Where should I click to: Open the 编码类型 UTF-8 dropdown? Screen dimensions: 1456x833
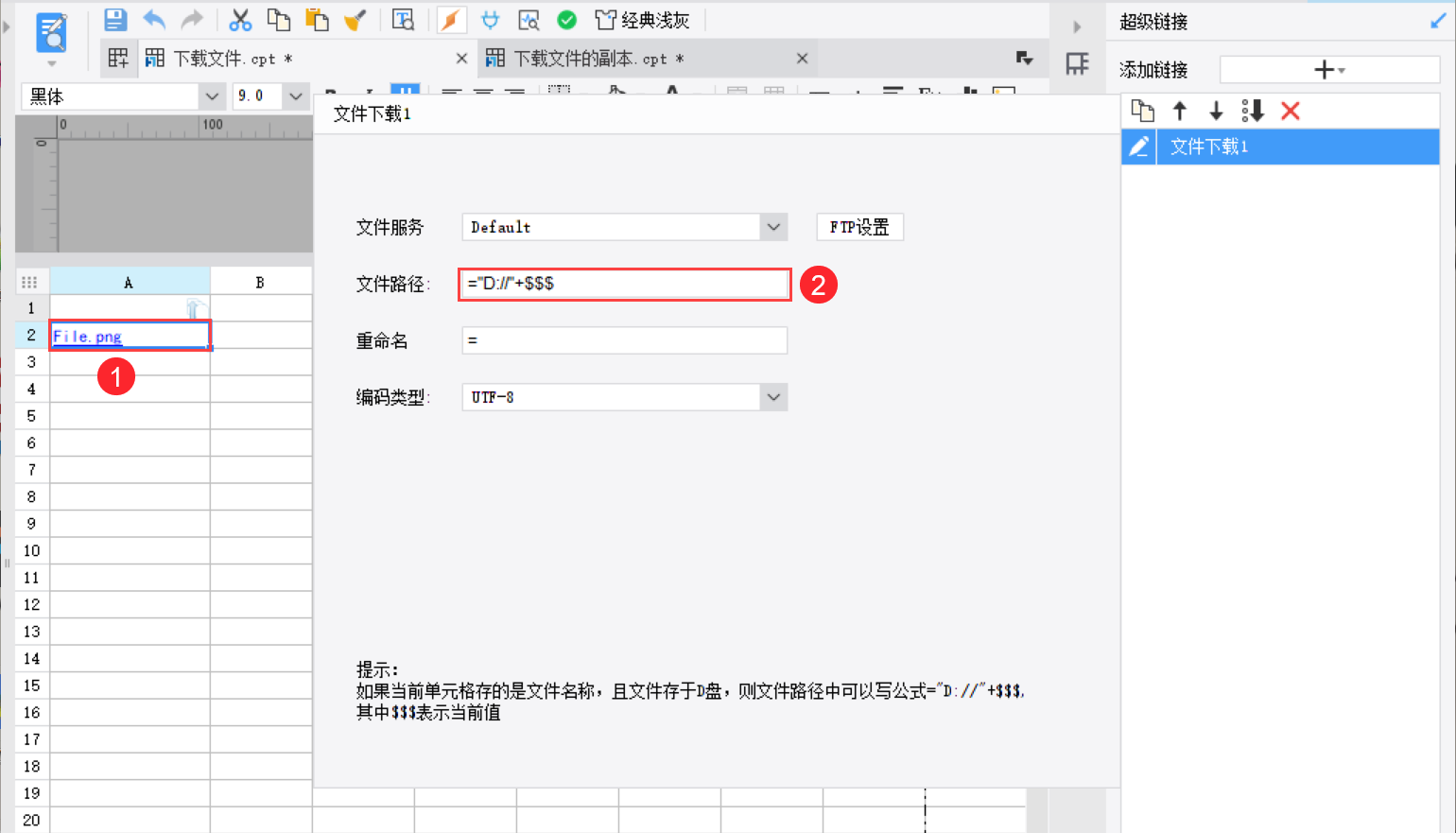click(x=773, y=397)
